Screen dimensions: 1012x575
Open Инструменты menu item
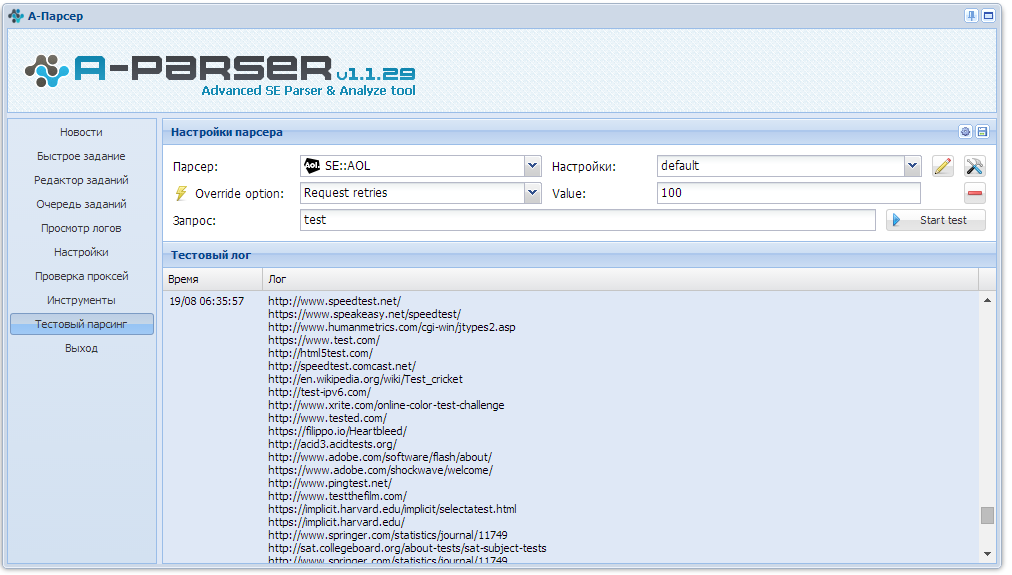(x=81, y=300)
